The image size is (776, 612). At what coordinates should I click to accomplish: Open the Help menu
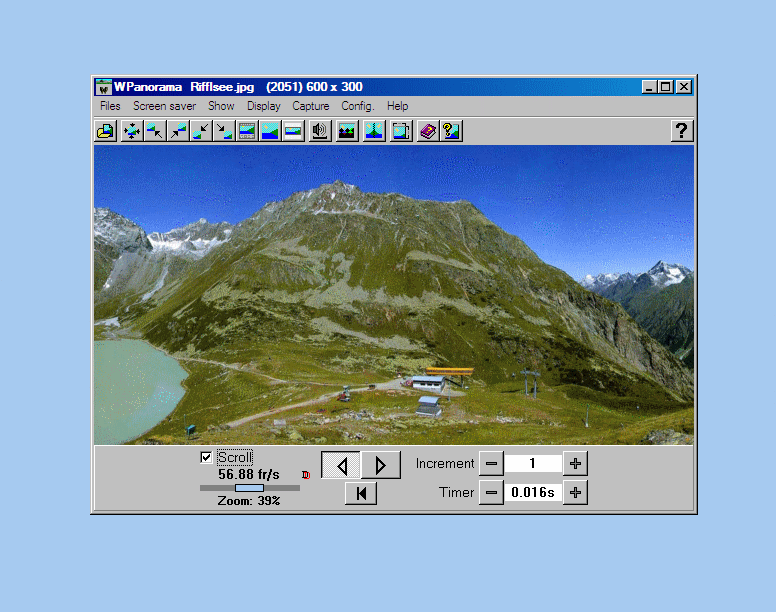click(397, 106)
